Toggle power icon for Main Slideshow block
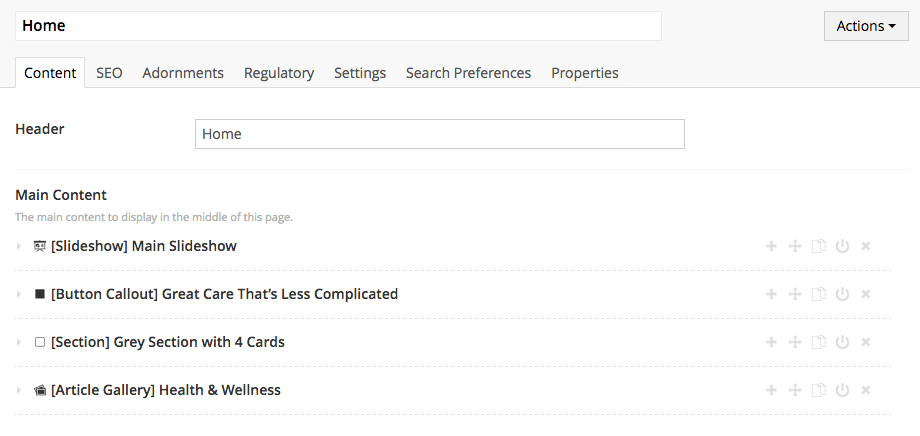This screenshot has height=436, width=920. pos(842,246)
